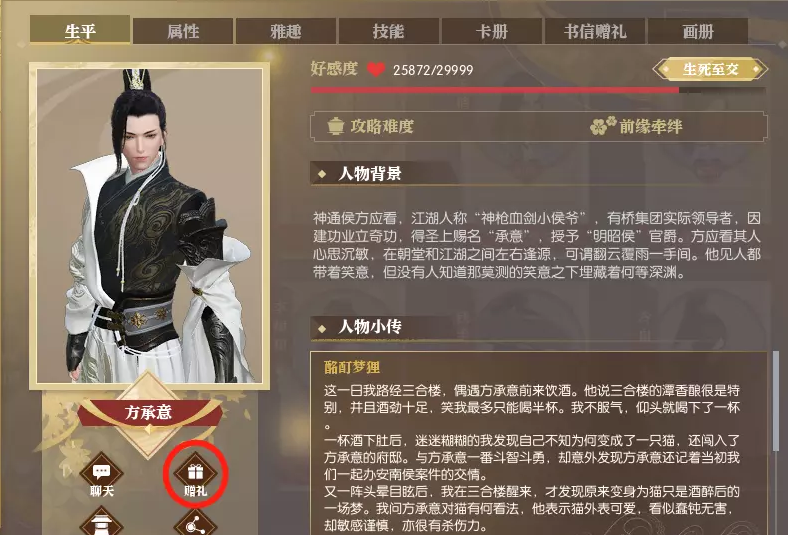Click the 生死至交 relationship badge
788x535 pixels.
click(x=710, y=69)
